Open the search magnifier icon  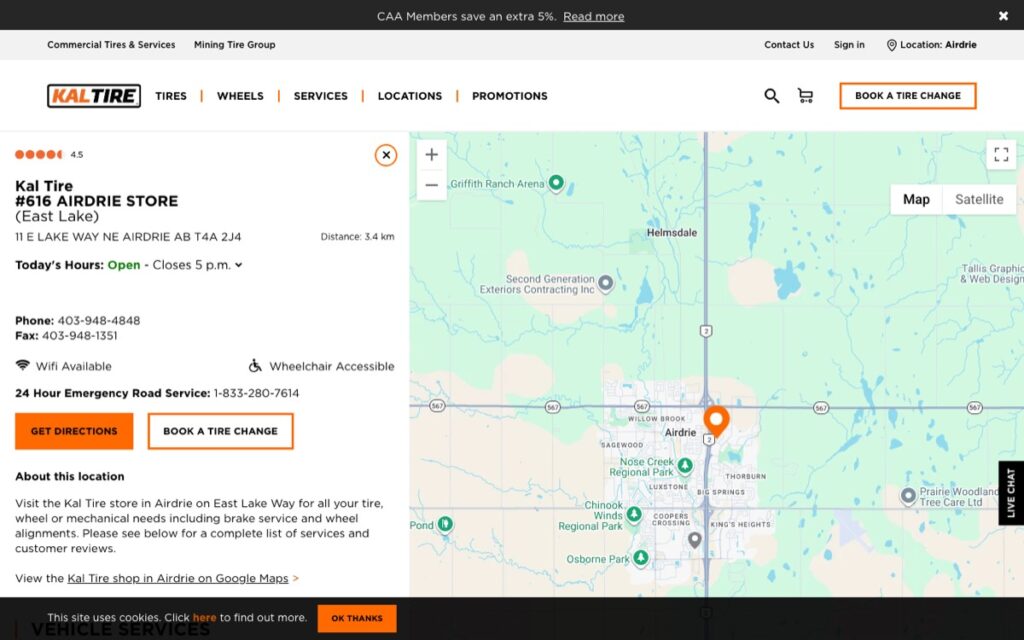pyautogui.click(x=771, y=96)
